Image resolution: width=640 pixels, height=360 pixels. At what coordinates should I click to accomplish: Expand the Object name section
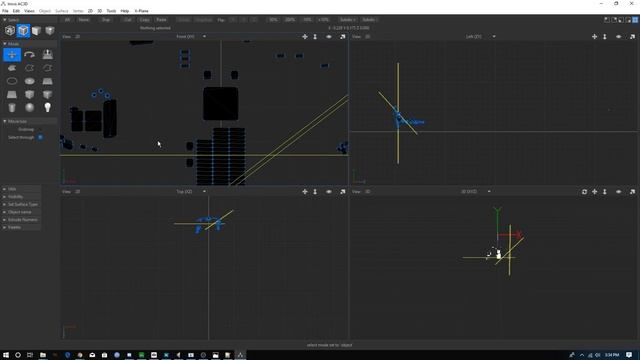(4, 212)
